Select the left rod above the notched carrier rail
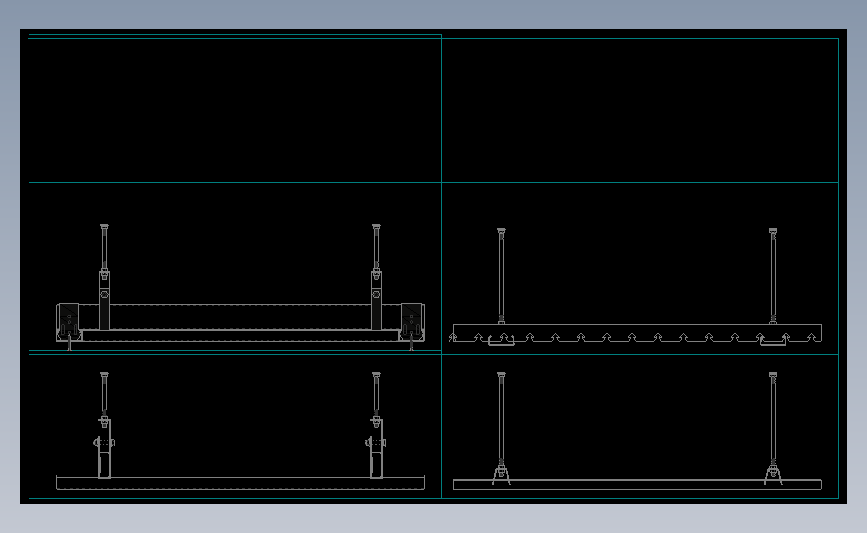 501,276
